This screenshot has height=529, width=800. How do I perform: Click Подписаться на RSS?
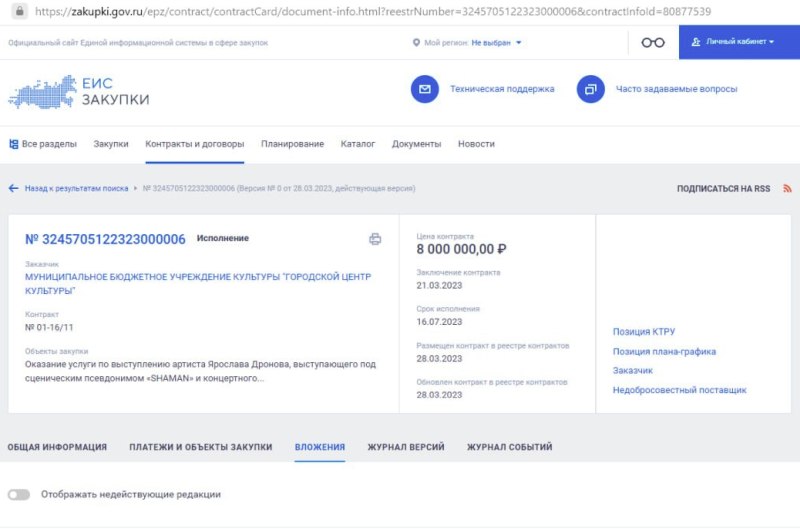[723, 188]
